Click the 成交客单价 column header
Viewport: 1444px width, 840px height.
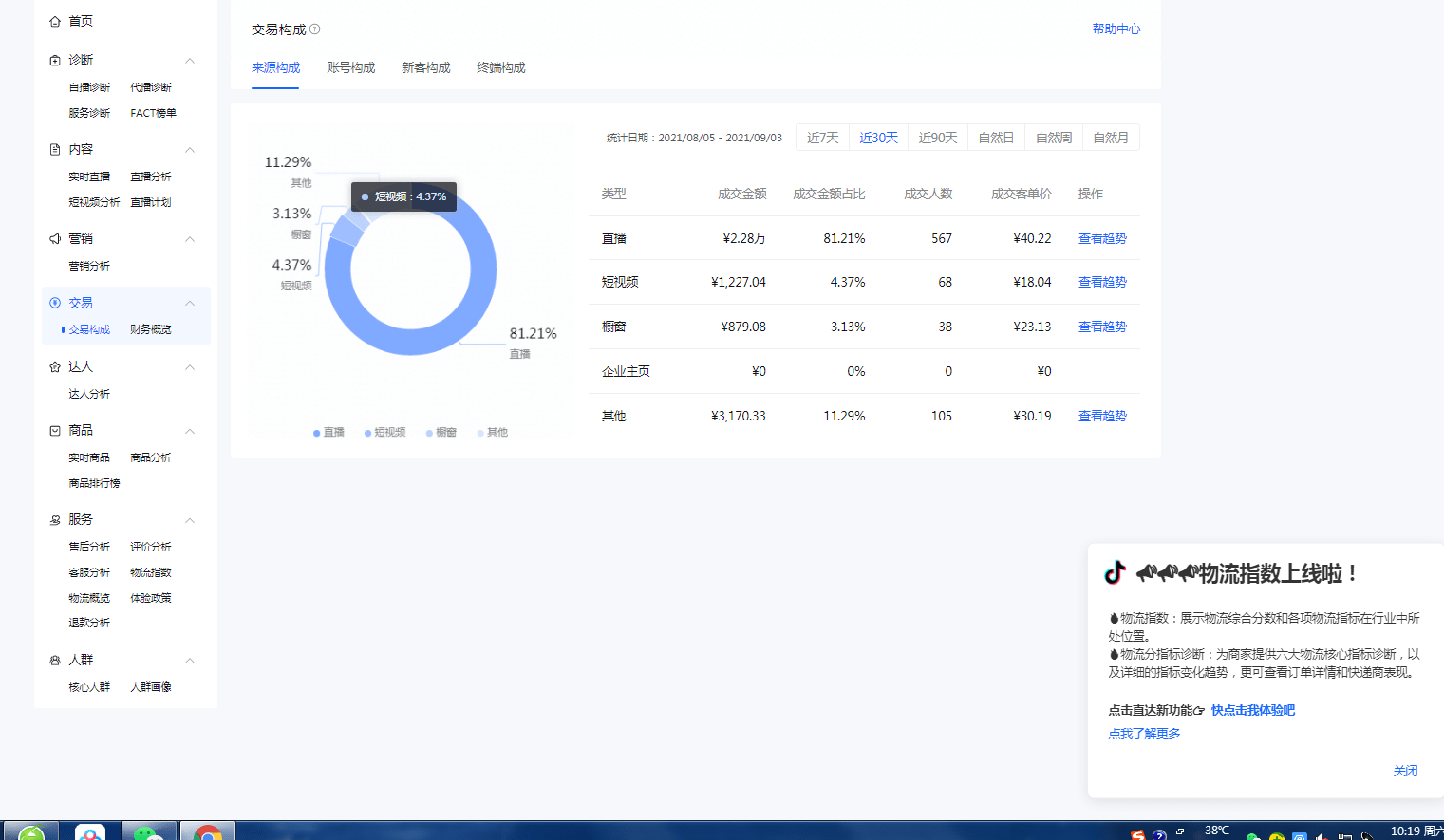[1022, 194]
